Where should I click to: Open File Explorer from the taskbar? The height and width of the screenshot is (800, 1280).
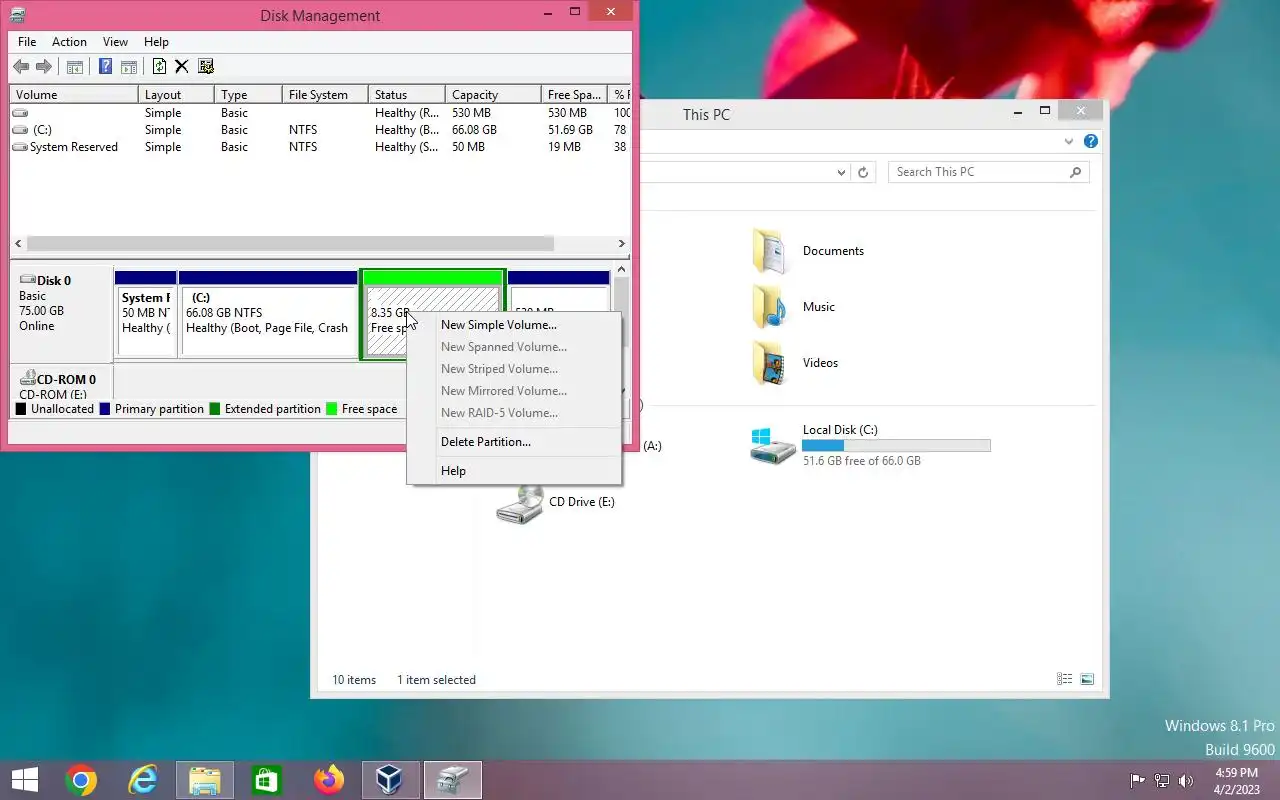point(205,780)
